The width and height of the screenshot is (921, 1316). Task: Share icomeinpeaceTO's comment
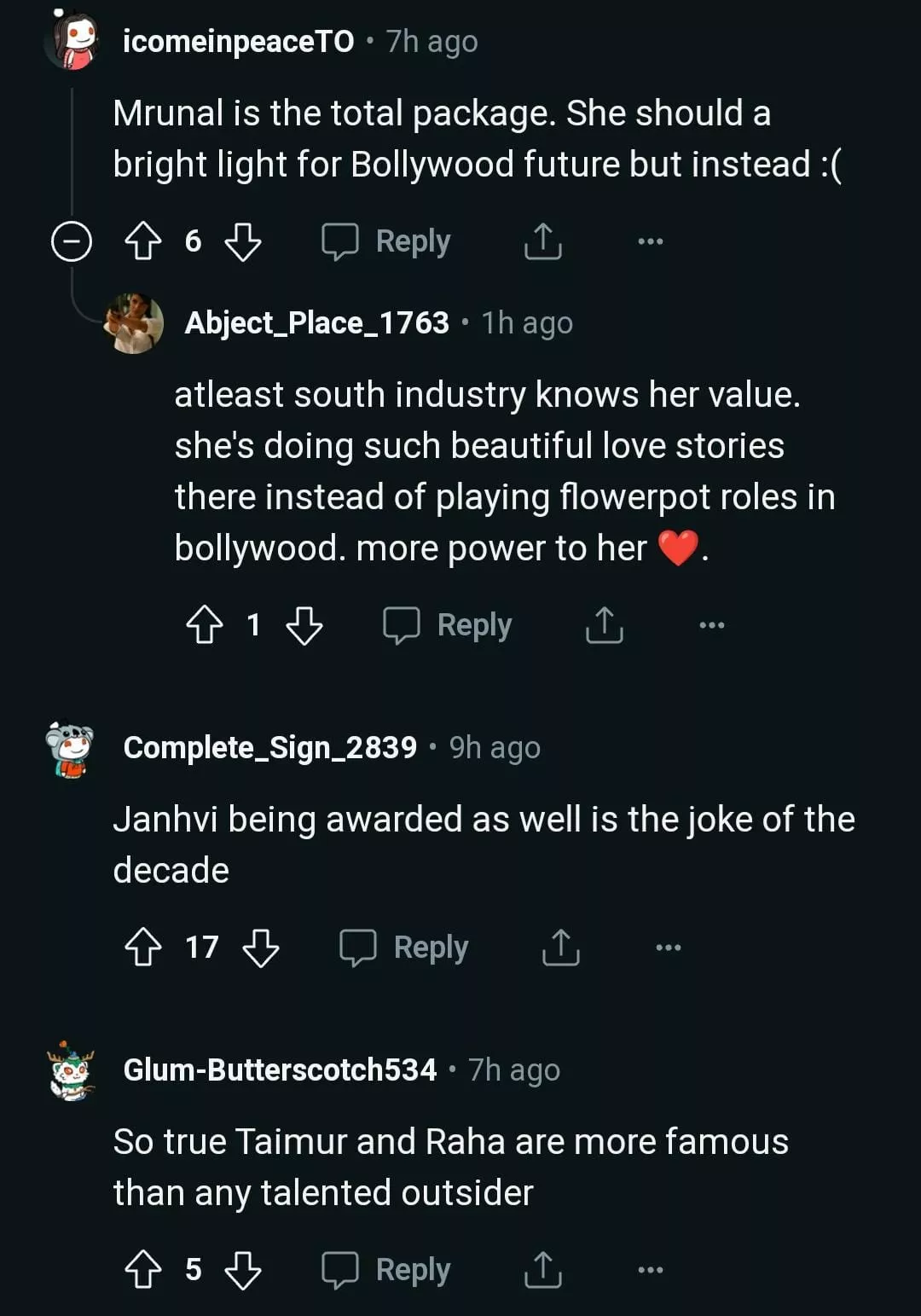[x=542, y=241]
